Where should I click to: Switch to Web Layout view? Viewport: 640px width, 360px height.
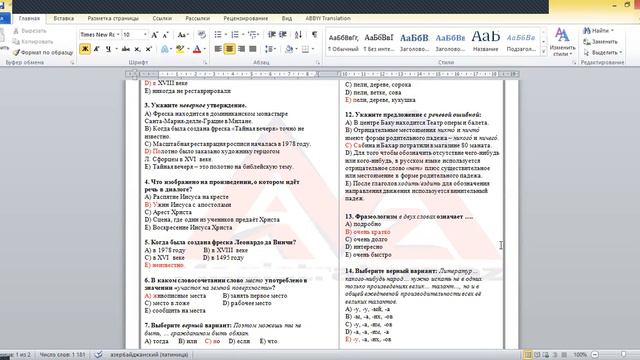click(x=546, y=355)
